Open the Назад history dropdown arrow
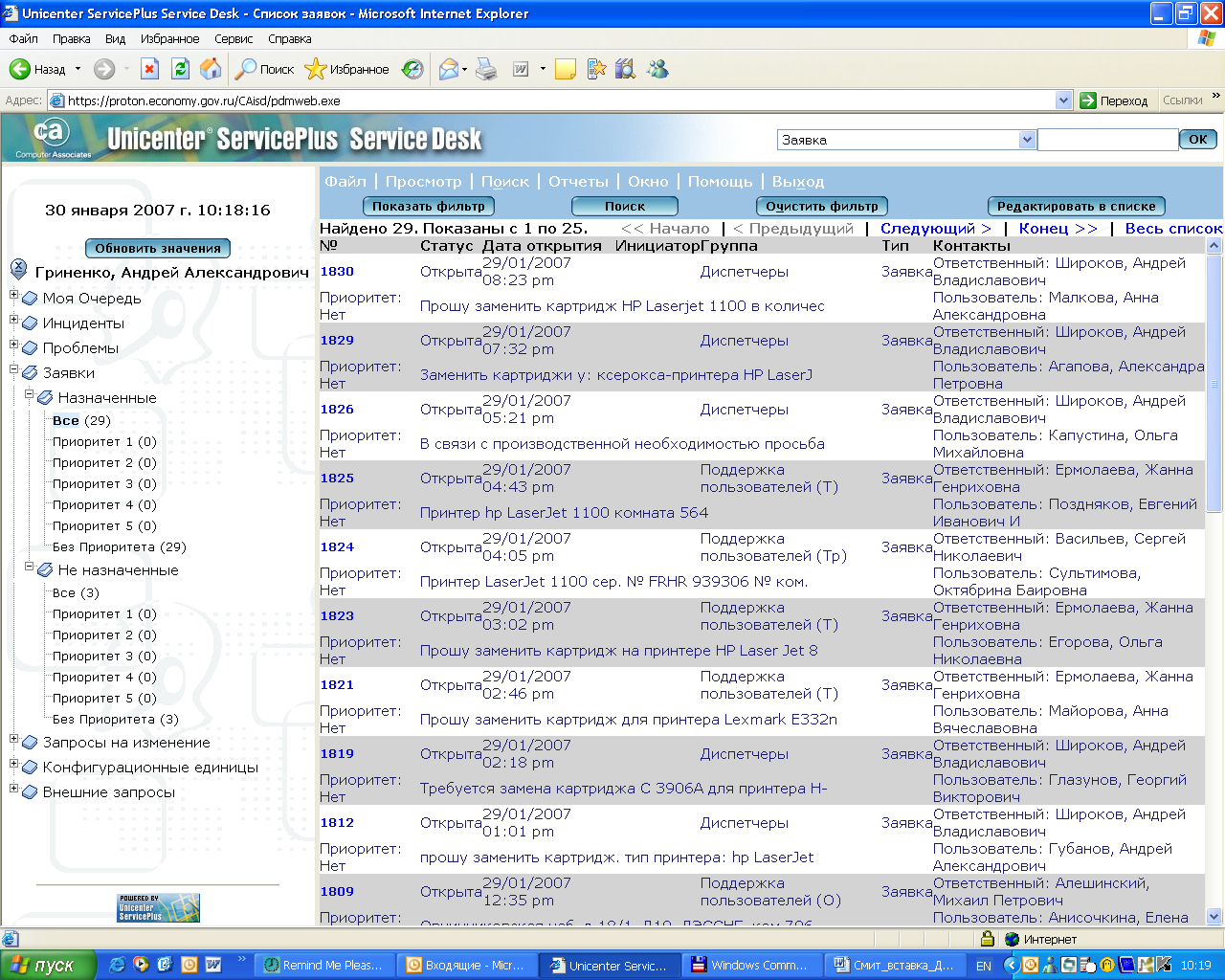 [x=78, y=69]
